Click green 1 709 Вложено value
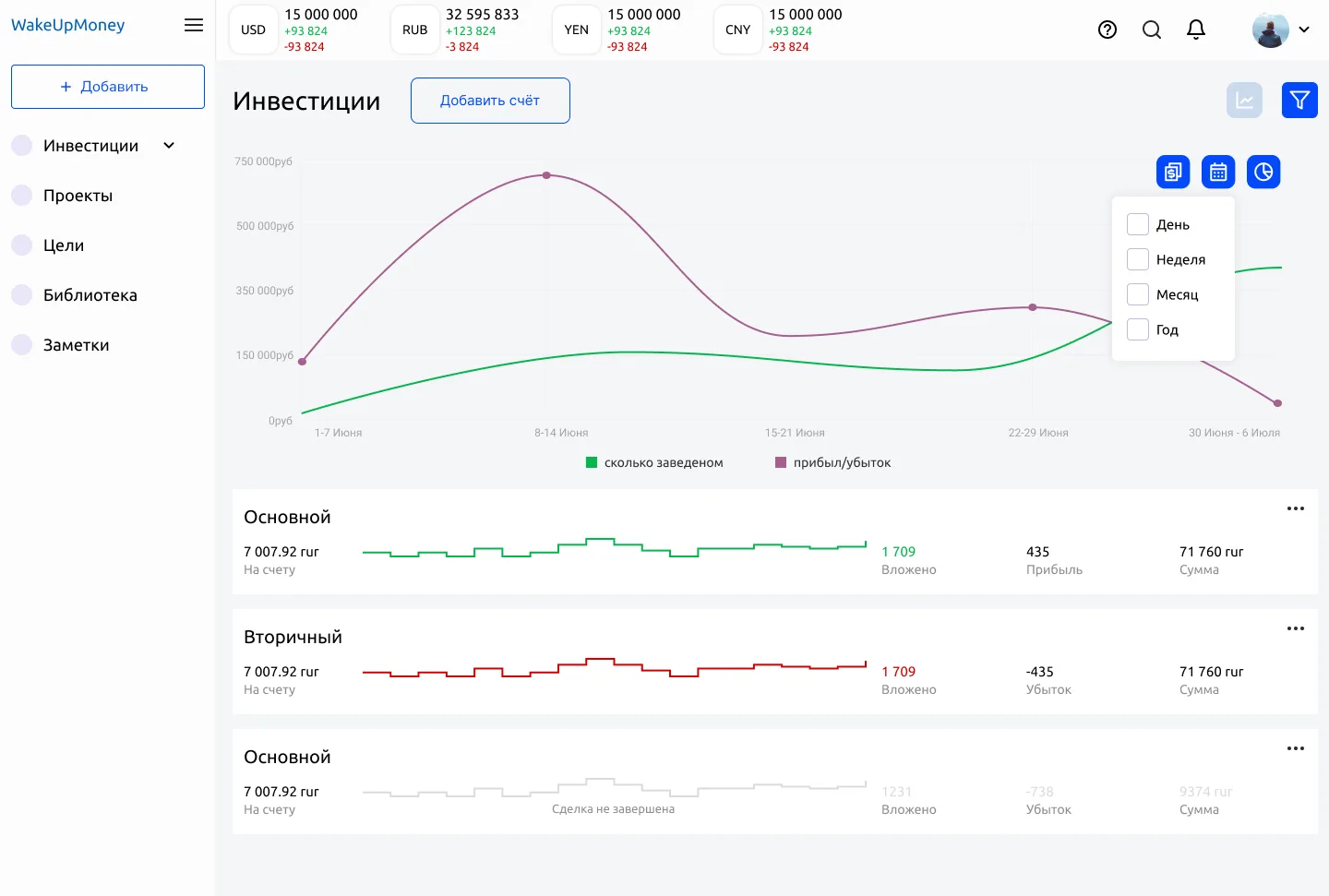 [898, 552]
